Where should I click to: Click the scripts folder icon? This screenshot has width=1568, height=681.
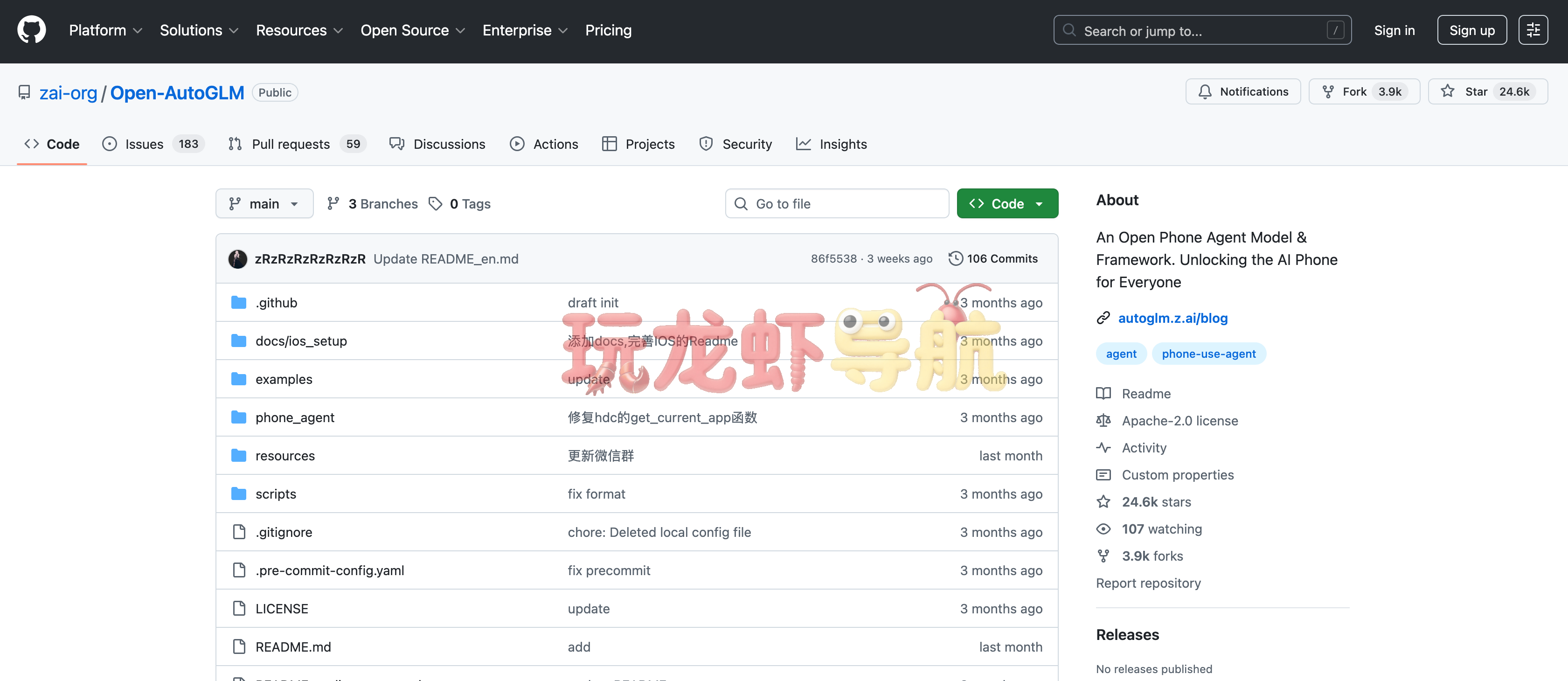(239, 493)
